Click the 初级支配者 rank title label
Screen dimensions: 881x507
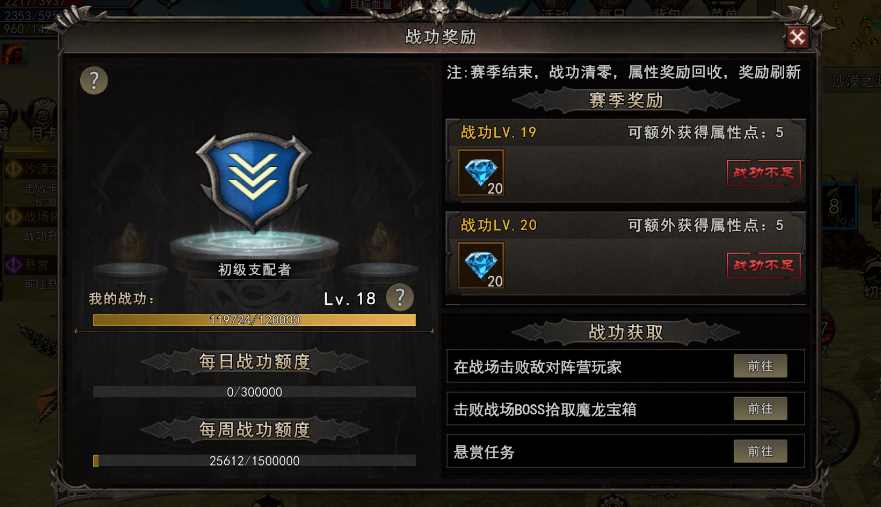click(255, 270)
